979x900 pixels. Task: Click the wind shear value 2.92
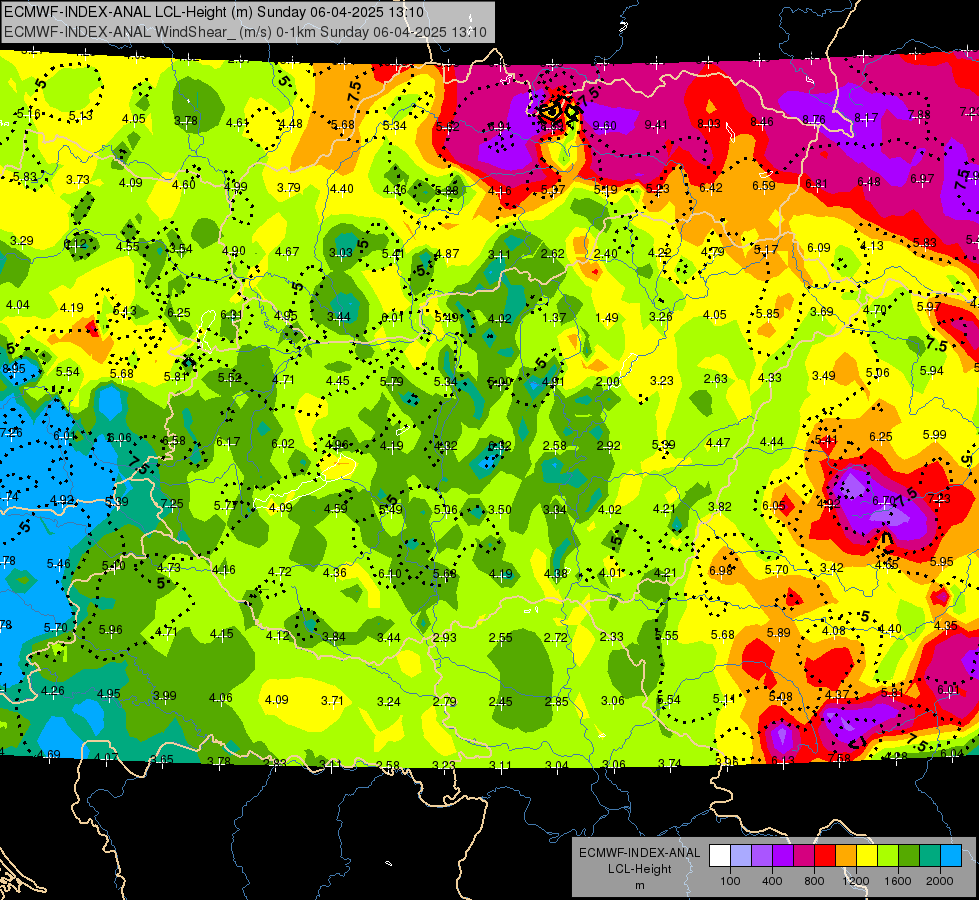(609, 445)
